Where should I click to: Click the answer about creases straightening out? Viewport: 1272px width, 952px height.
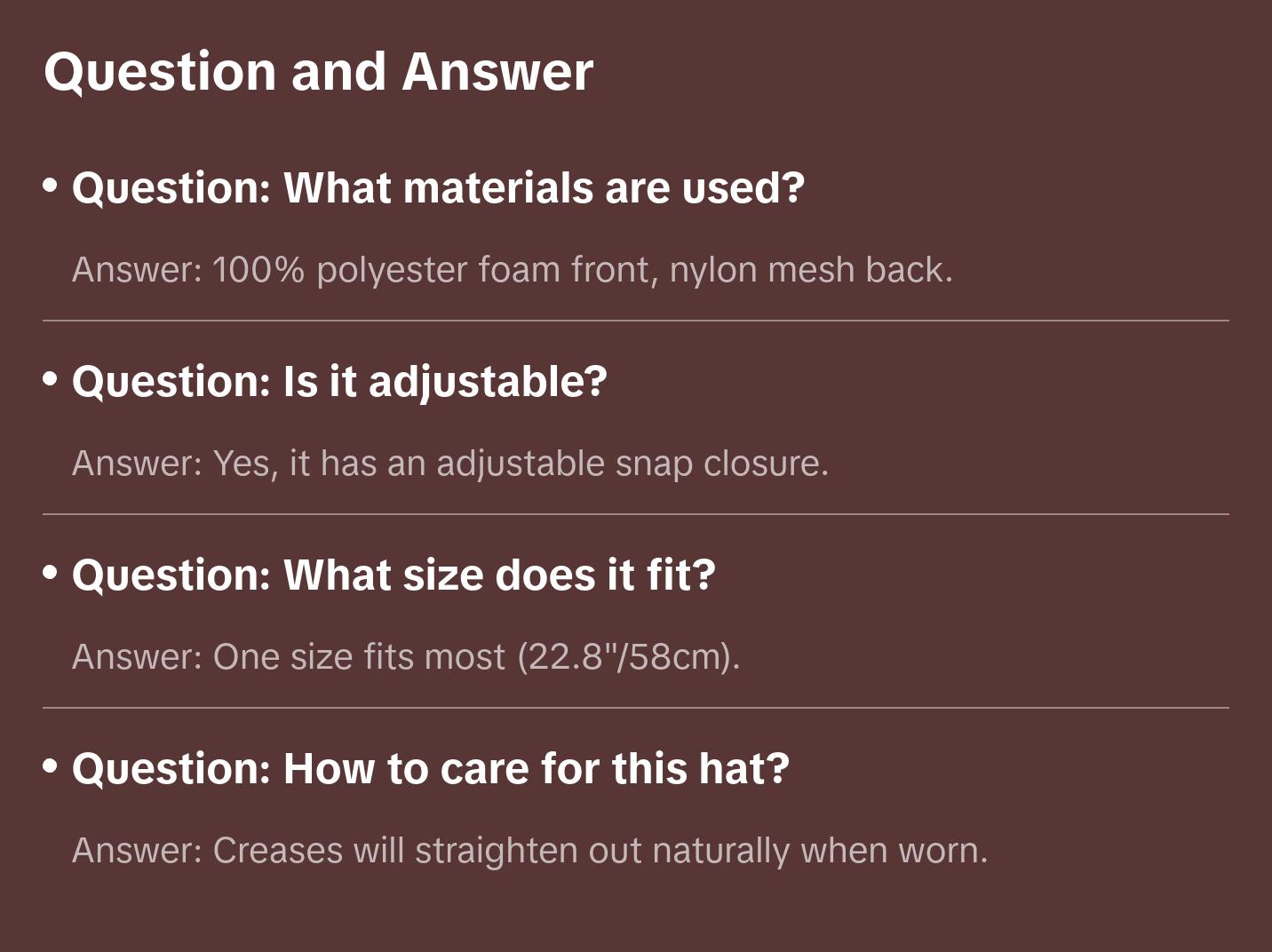529,851
